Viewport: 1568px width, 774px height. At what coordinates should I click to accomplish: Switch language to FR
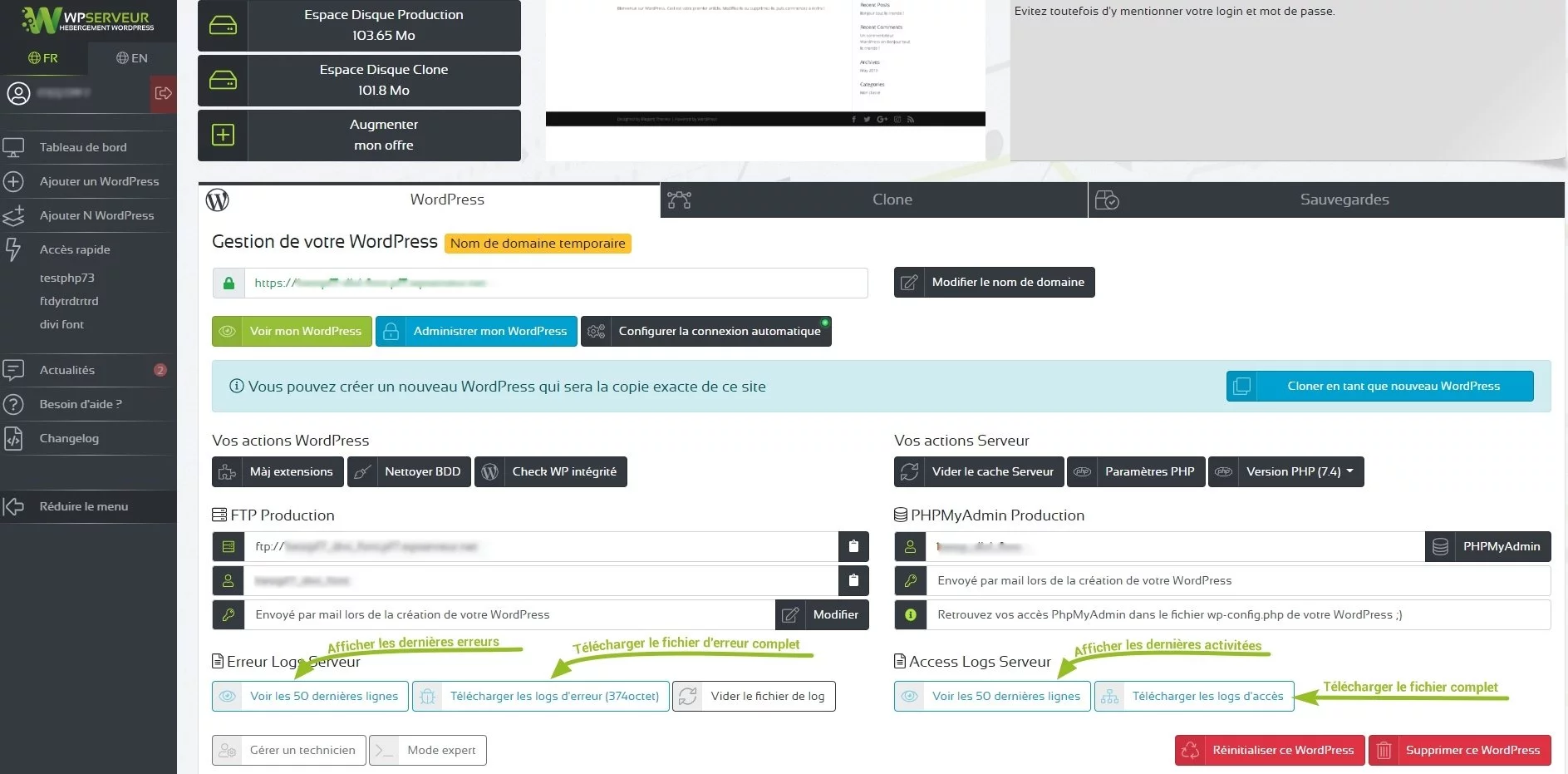pos(43,57)
